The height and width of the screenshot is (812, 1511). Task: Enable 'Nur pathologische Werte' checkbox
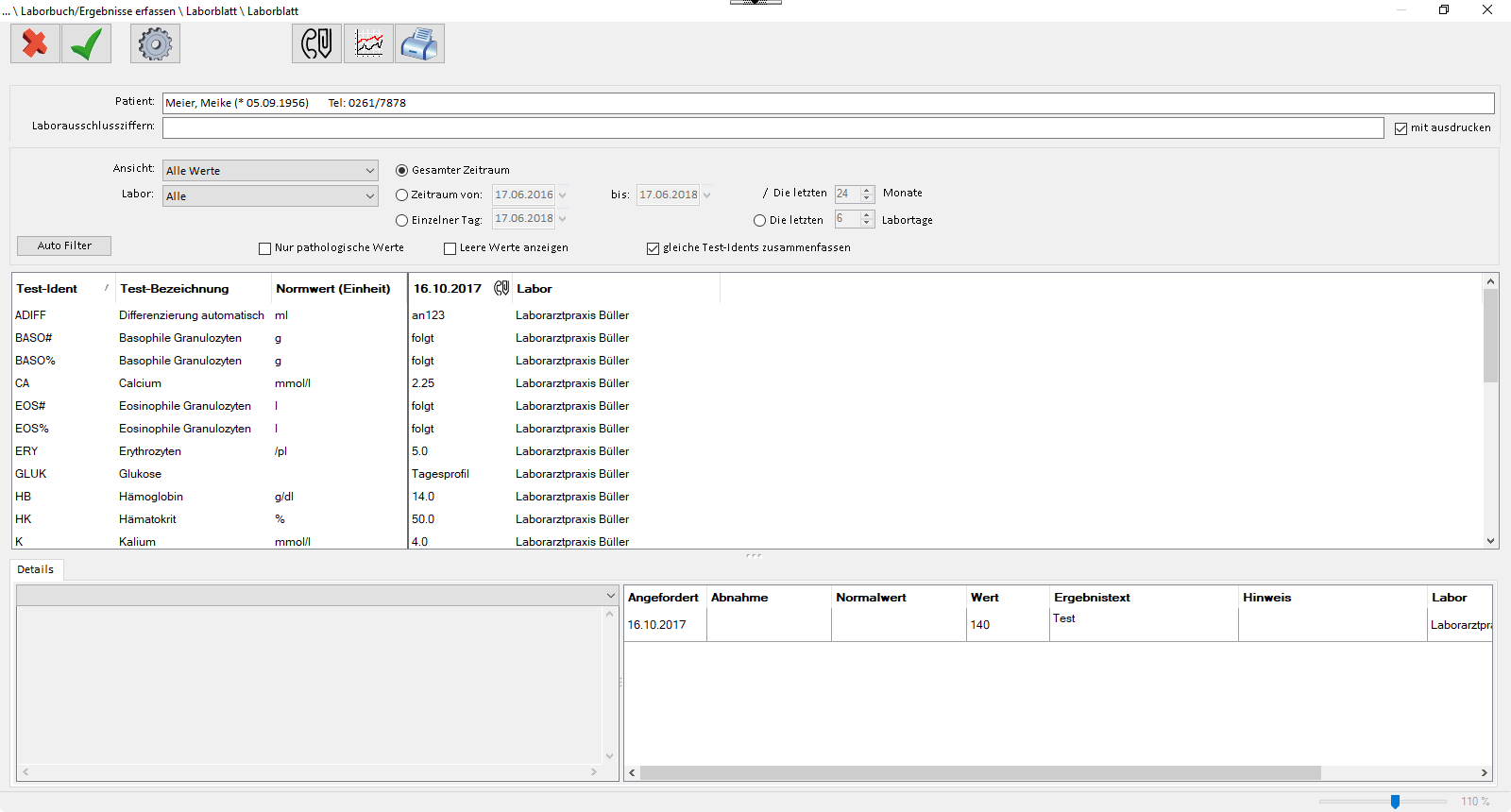264,248
